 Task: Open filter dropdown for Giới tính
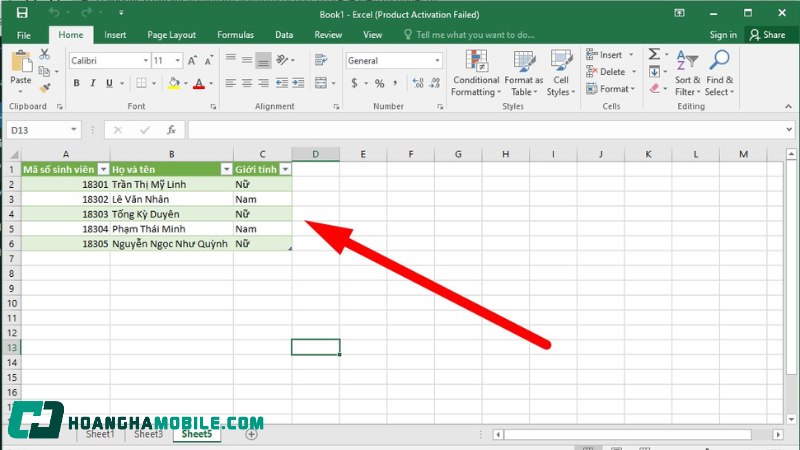pos(285,169)
